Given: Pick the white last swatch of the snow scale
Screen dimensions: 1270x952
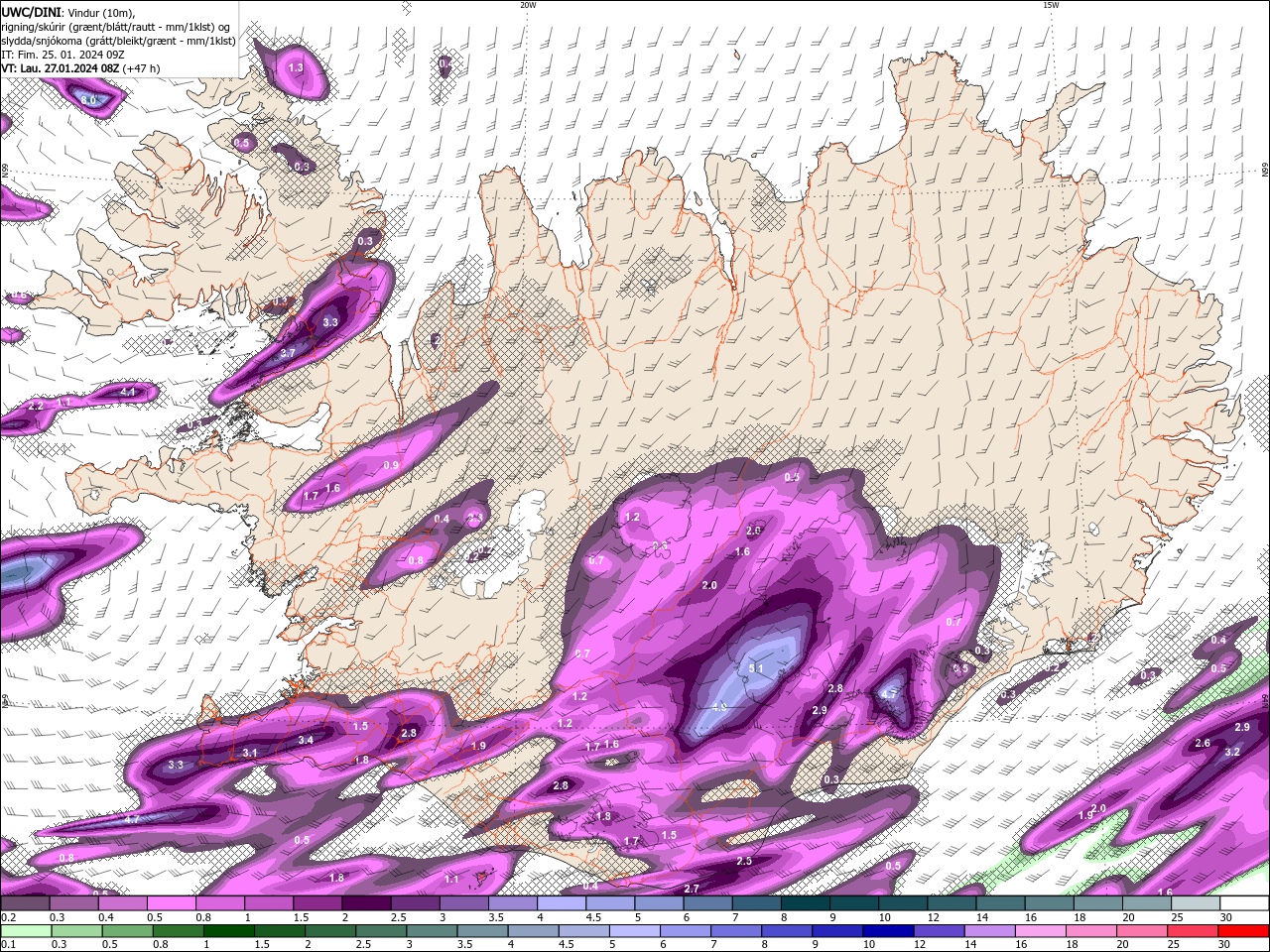Looking at the screenshot, I should click(x=1244, y=903).
